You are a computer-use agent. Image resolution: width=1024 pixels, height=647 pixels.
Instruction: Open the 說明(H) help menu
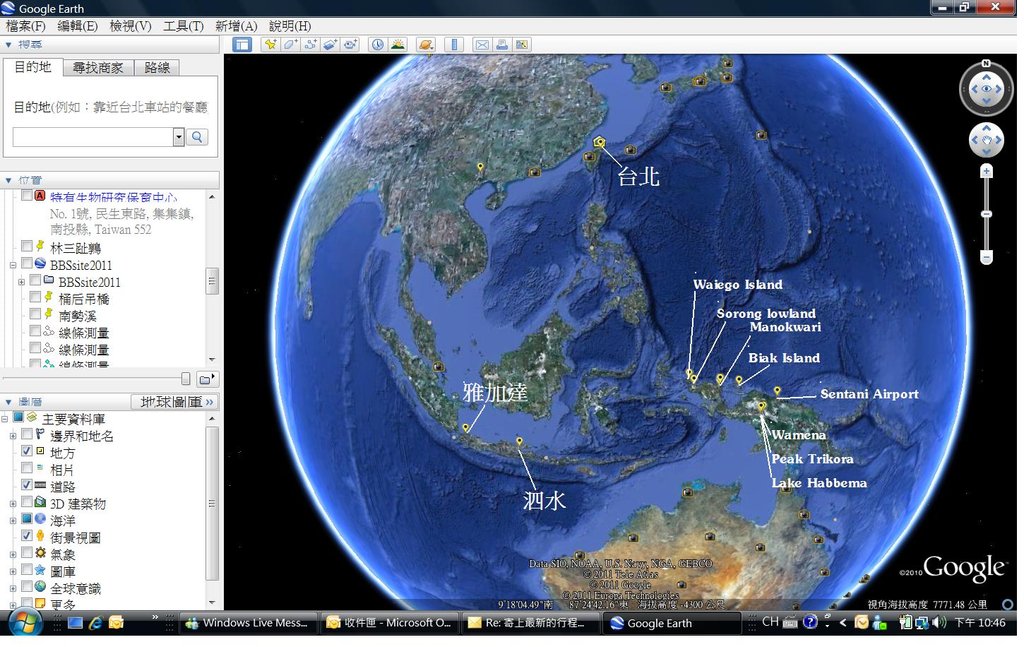[289, 26]
